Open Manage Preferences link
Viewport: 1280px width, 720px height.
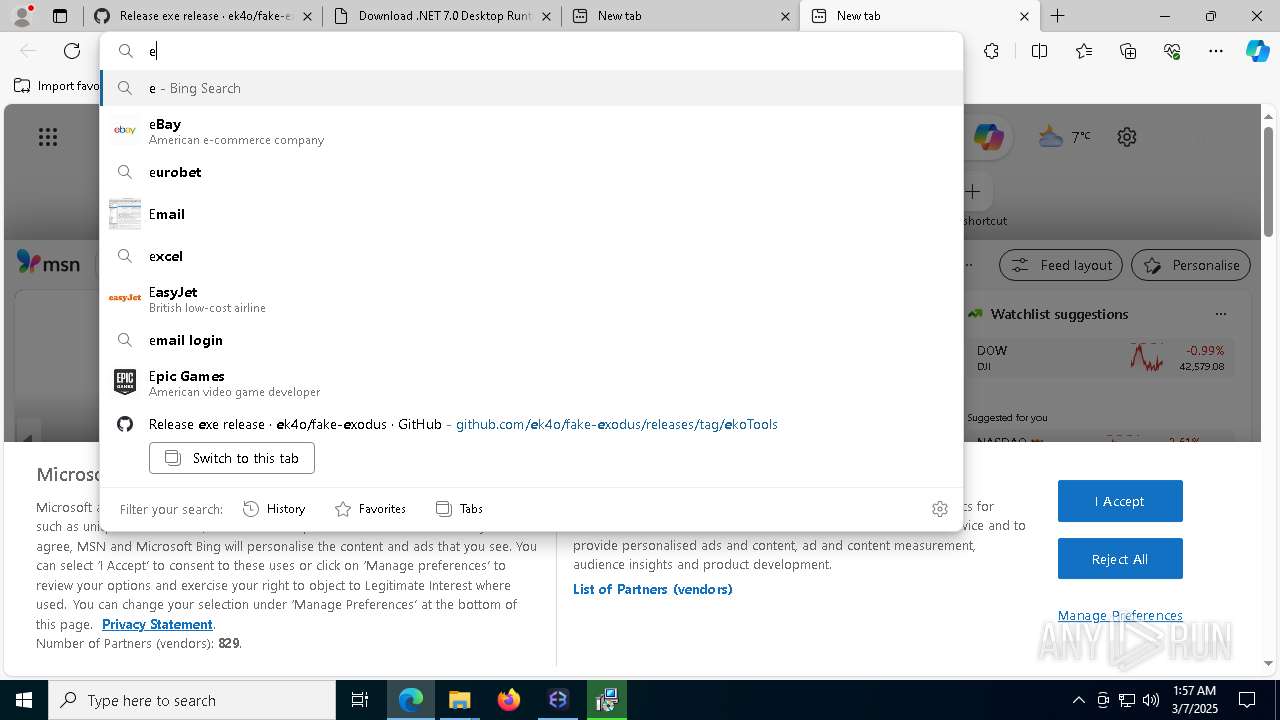tap(1120, 615)
